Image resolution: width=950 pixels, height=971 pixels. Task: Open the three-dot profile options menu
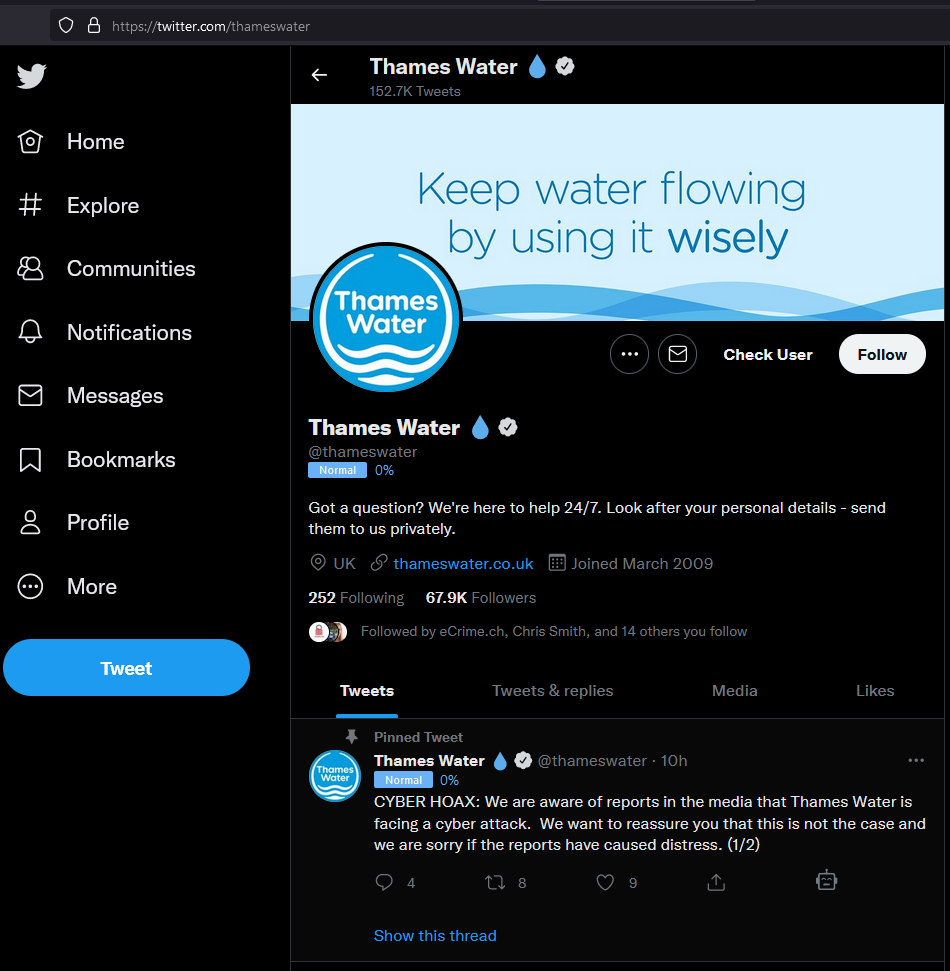[x=629, y=354]
